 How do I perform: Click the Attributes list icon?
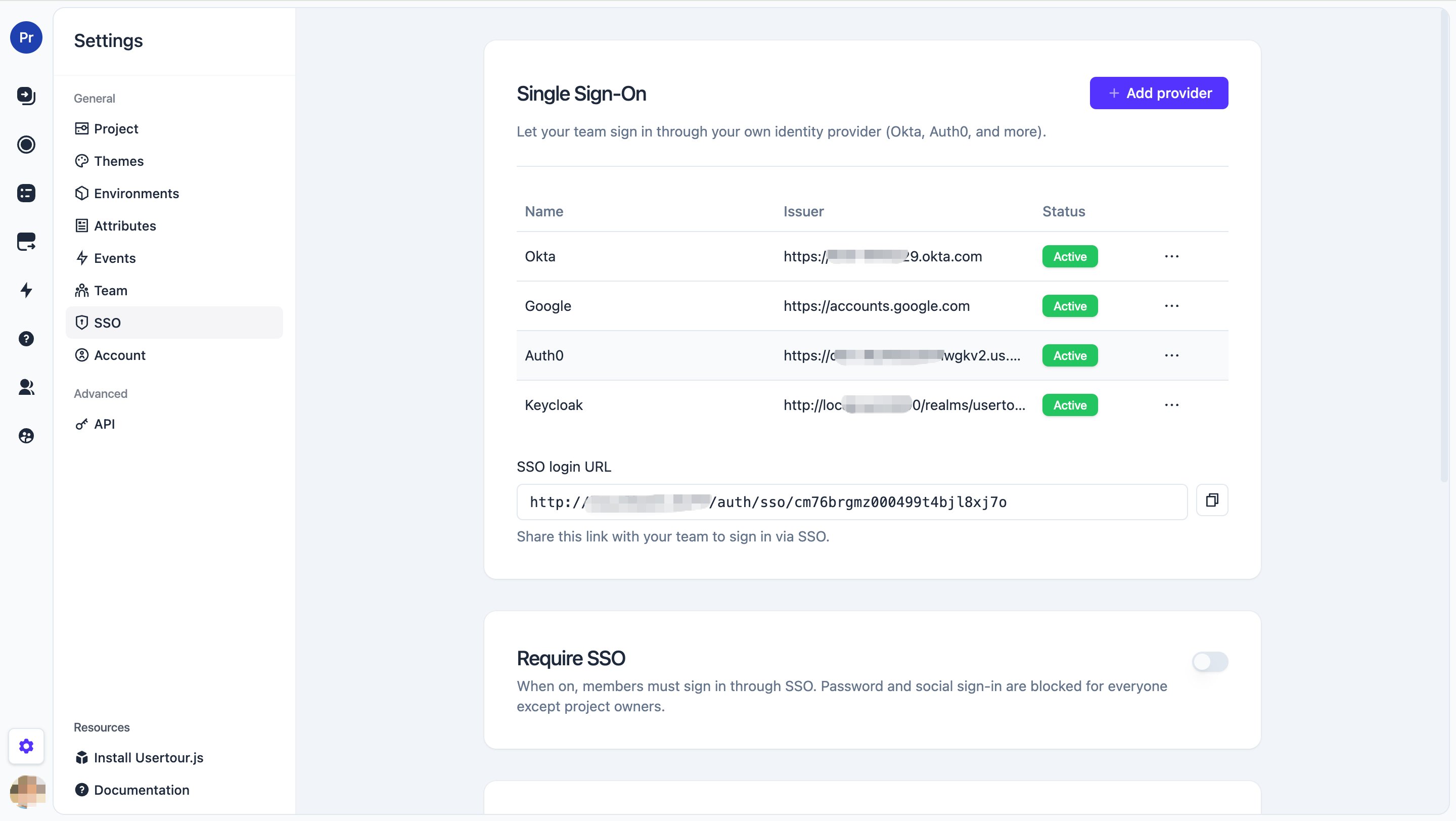click(81, 225)
